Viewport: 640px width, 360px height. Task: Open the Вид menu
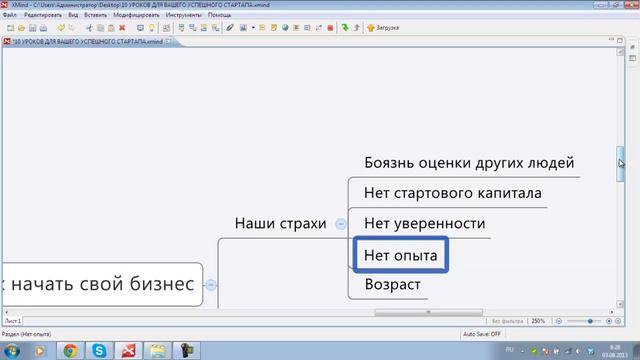pyautogui.click(x=73, y=15)
